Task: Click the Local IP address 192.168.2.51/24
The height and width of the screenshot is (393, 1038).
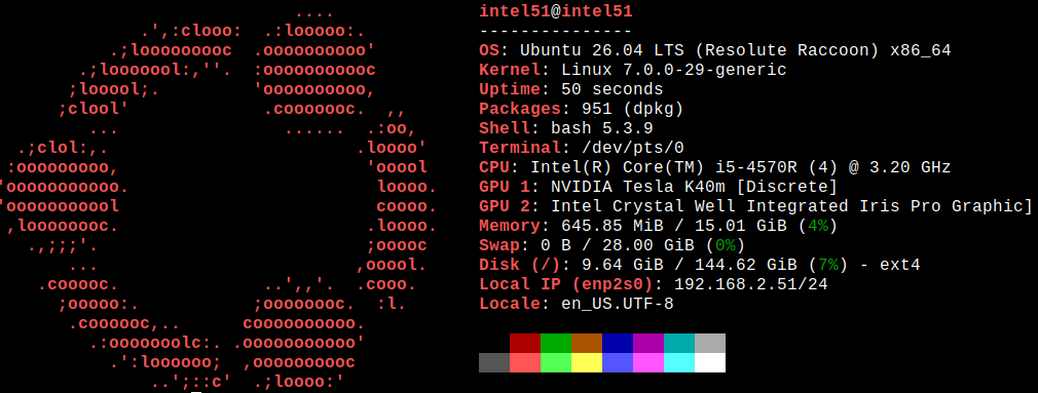Action: [750, 284]
